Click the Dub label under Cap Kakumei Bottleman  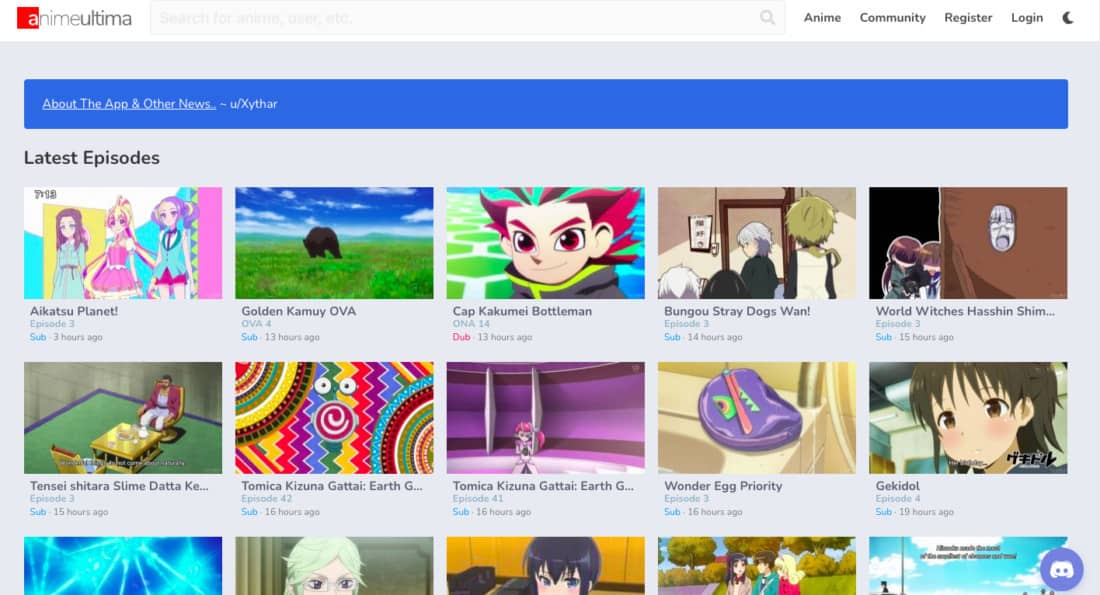click(461, 337)
